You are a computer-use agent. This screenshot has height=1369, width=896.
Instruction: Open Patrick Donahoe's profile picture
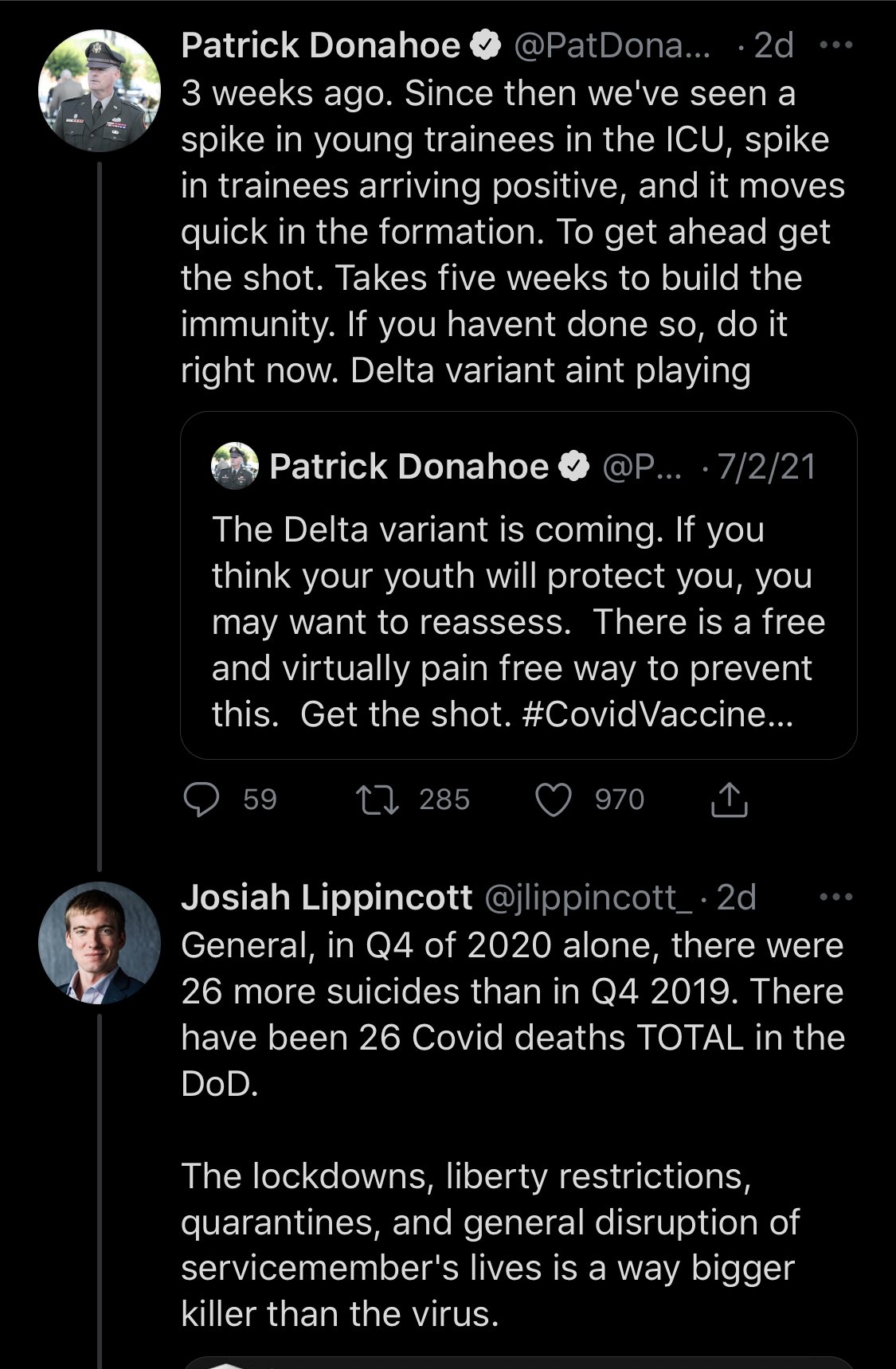pyautogui.click(x=100, y=91)
